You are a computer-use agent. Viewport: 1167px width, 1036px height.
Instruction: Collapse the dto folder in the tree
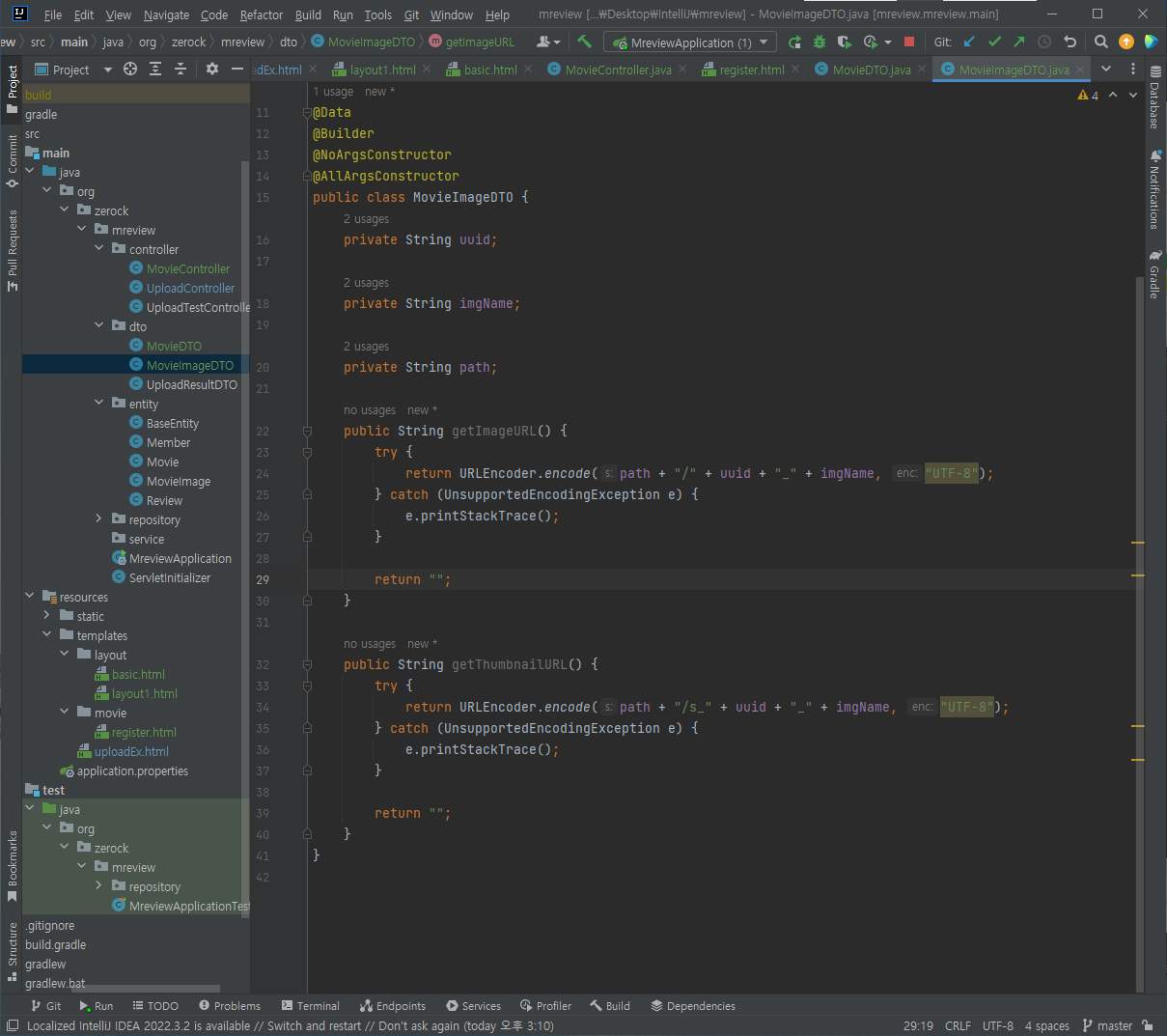(x=99, y=325)
